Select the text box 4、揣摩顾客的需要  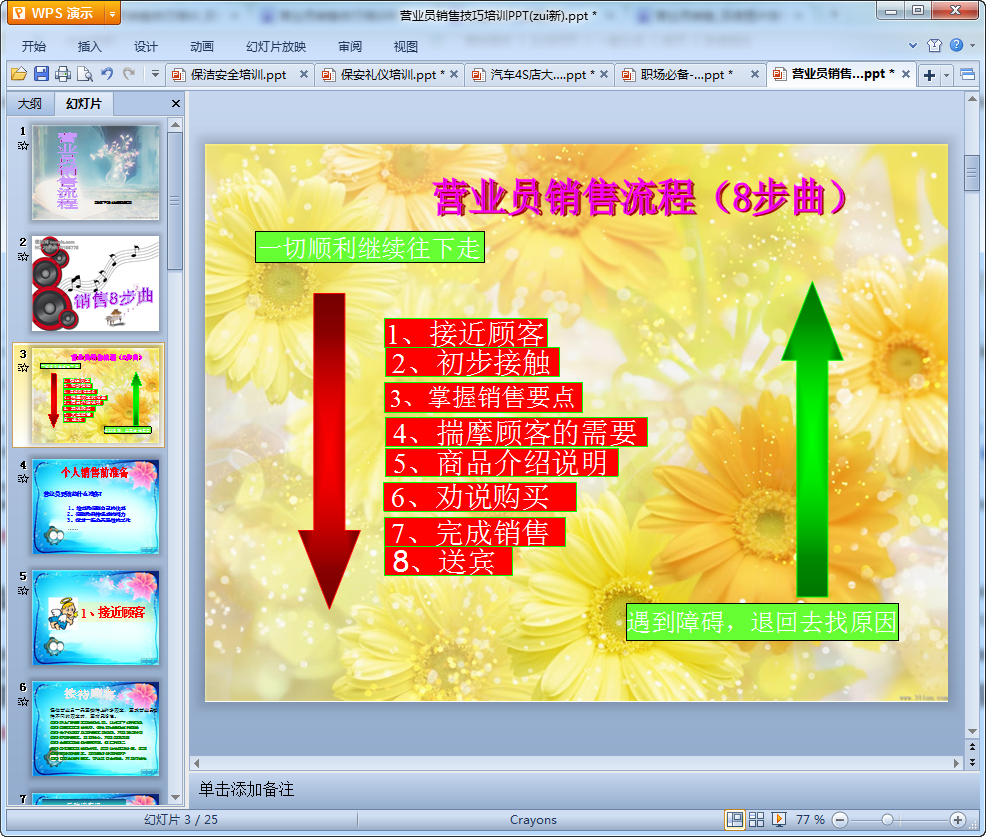pyautogui.click(x=516, y=433)
